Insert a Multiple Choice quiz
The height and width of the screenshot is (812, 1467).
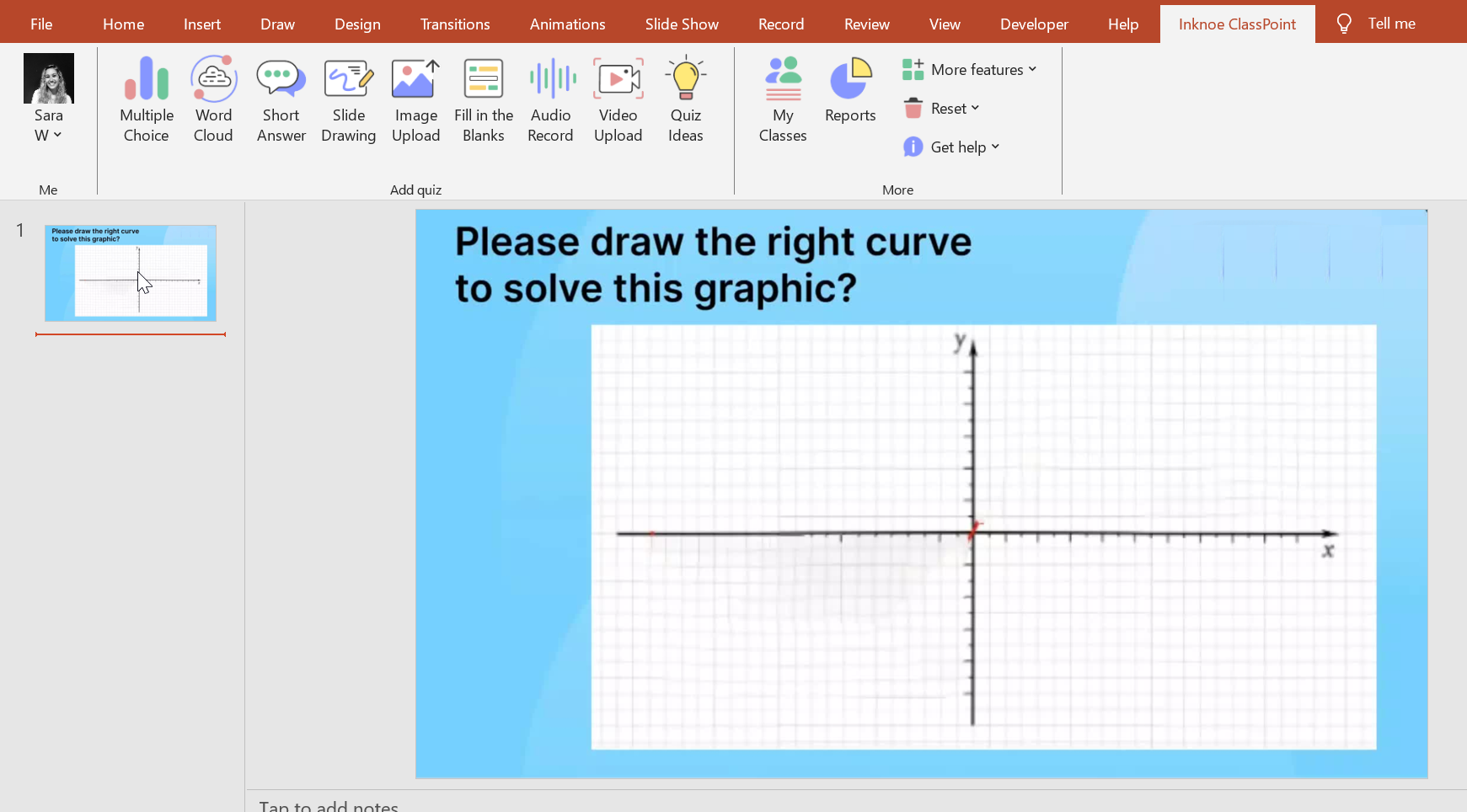tap(147, 99)
